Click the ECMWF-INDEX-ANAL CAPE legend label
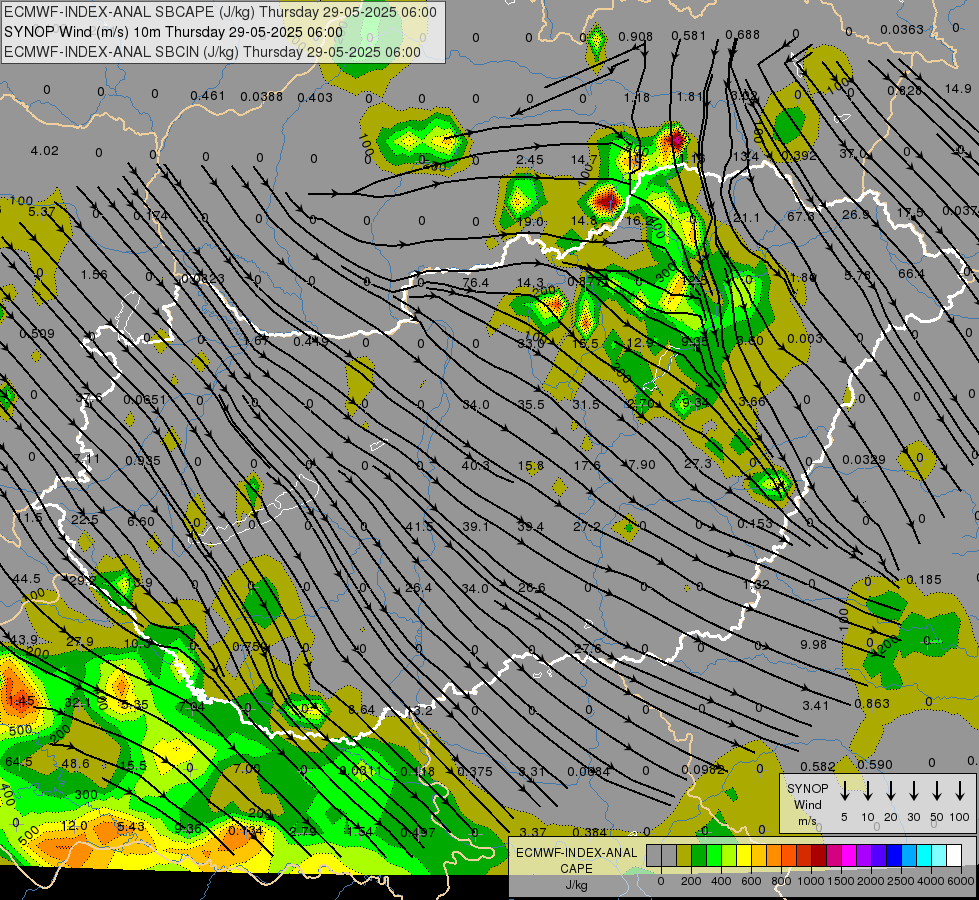979x900 pixels. pyautogui.click(x=576, y=861)
